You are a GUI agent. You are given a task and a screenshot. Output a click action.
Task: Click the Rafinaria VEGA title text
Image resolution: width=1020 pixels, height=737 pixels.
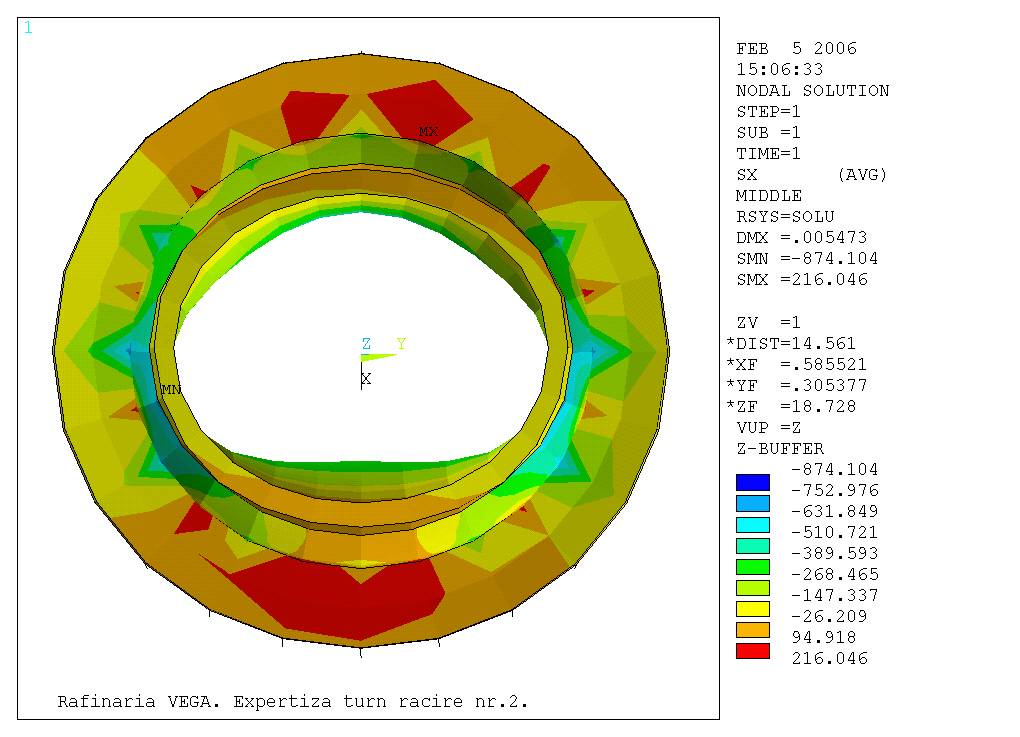click(x=292, y=702)
